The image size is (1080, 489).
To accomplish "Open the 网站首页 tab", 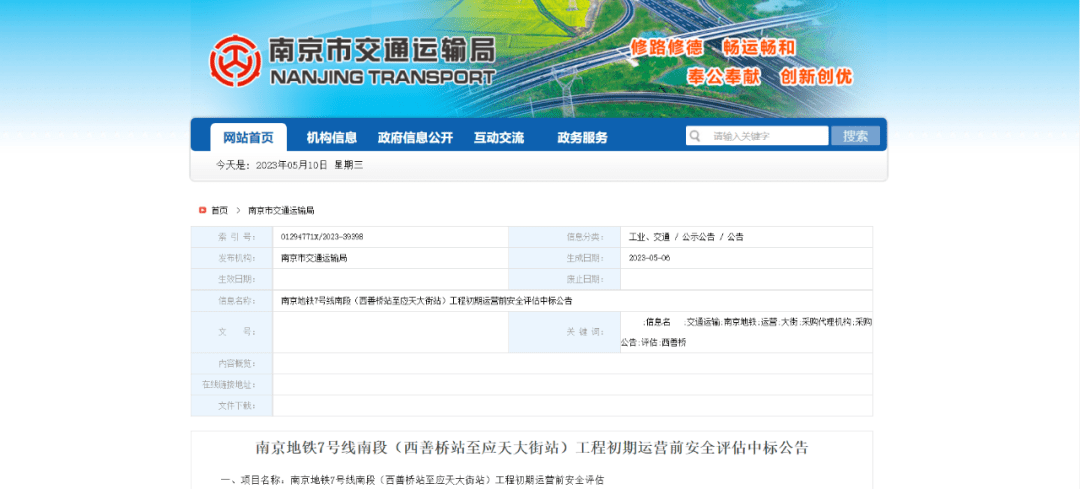I will [249, 137].
